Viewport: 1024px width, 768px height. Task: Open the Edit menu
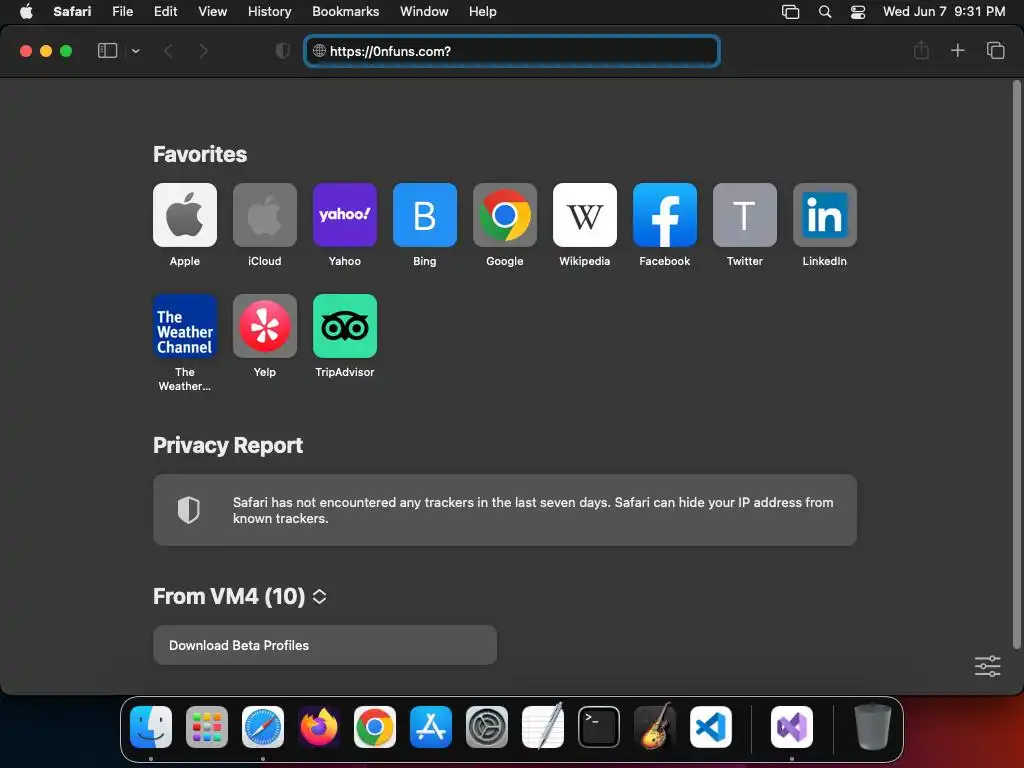coord(165,11)
